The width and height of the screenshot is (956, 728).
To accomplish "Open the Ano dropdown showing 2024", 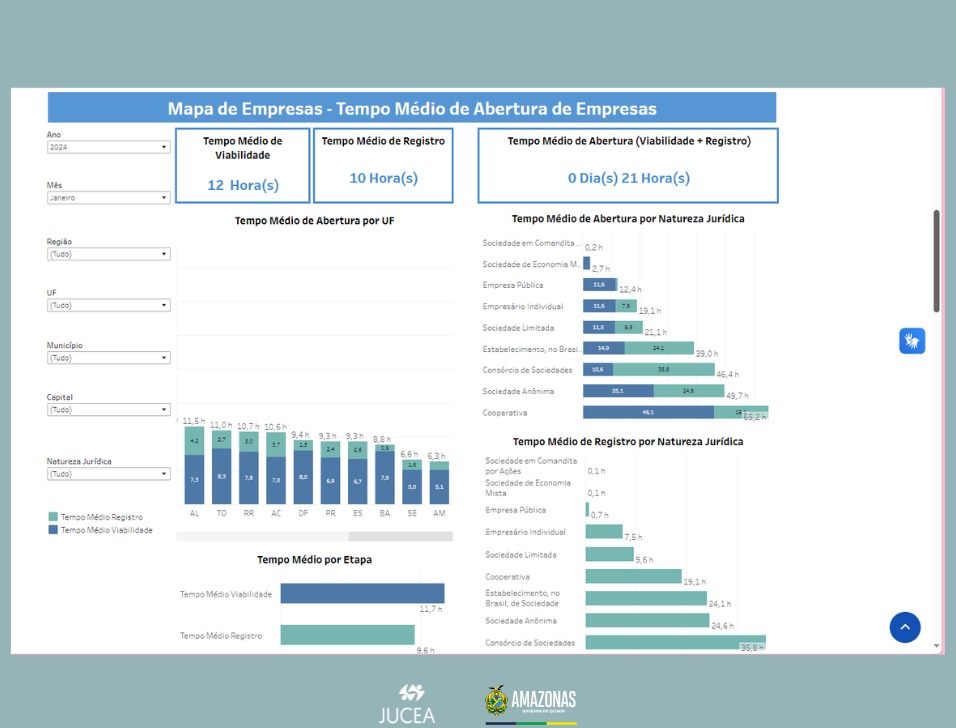I will 108,147.
